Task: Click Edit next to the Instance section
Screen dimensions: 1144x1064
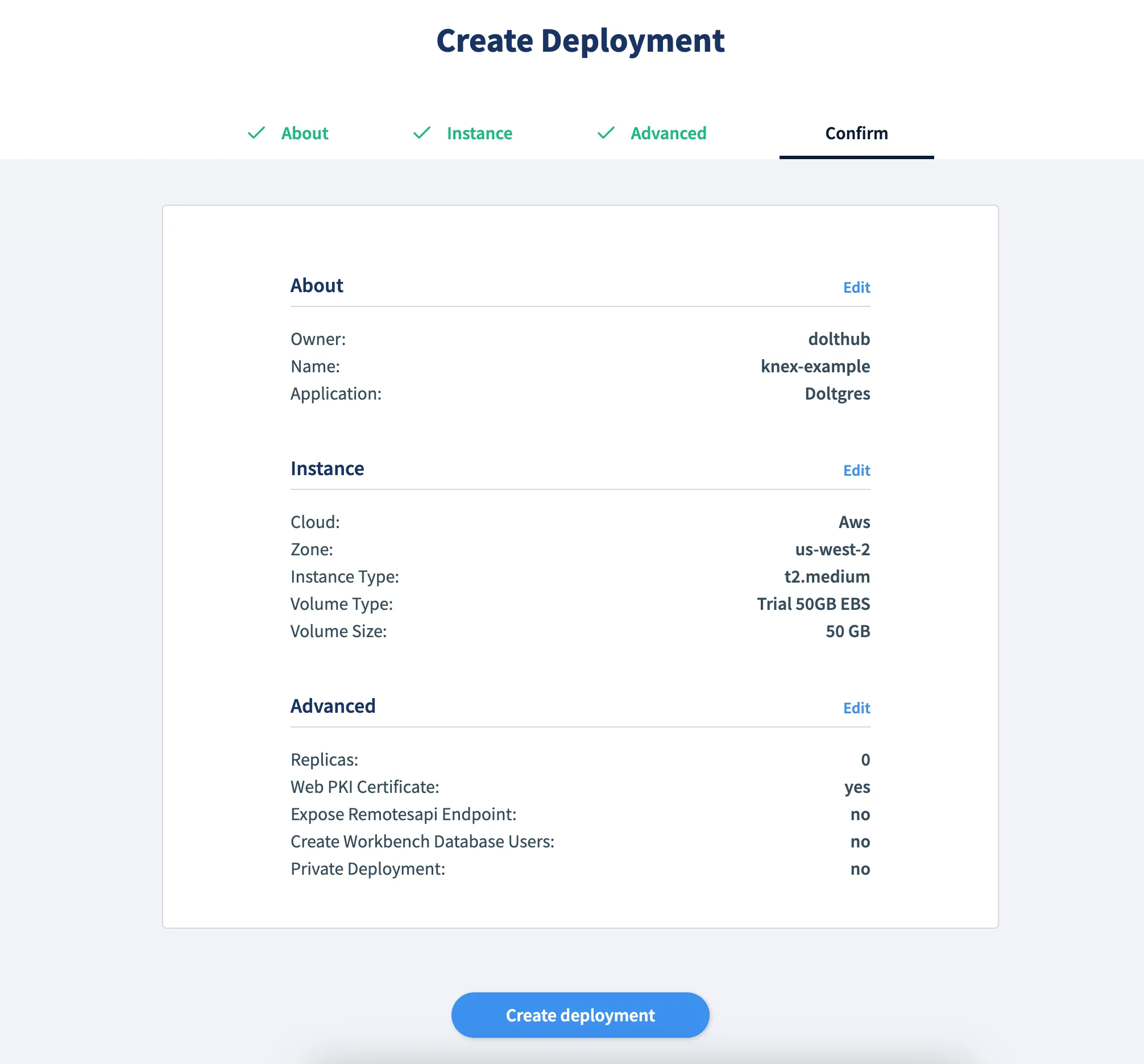Action: click(856, 471)
